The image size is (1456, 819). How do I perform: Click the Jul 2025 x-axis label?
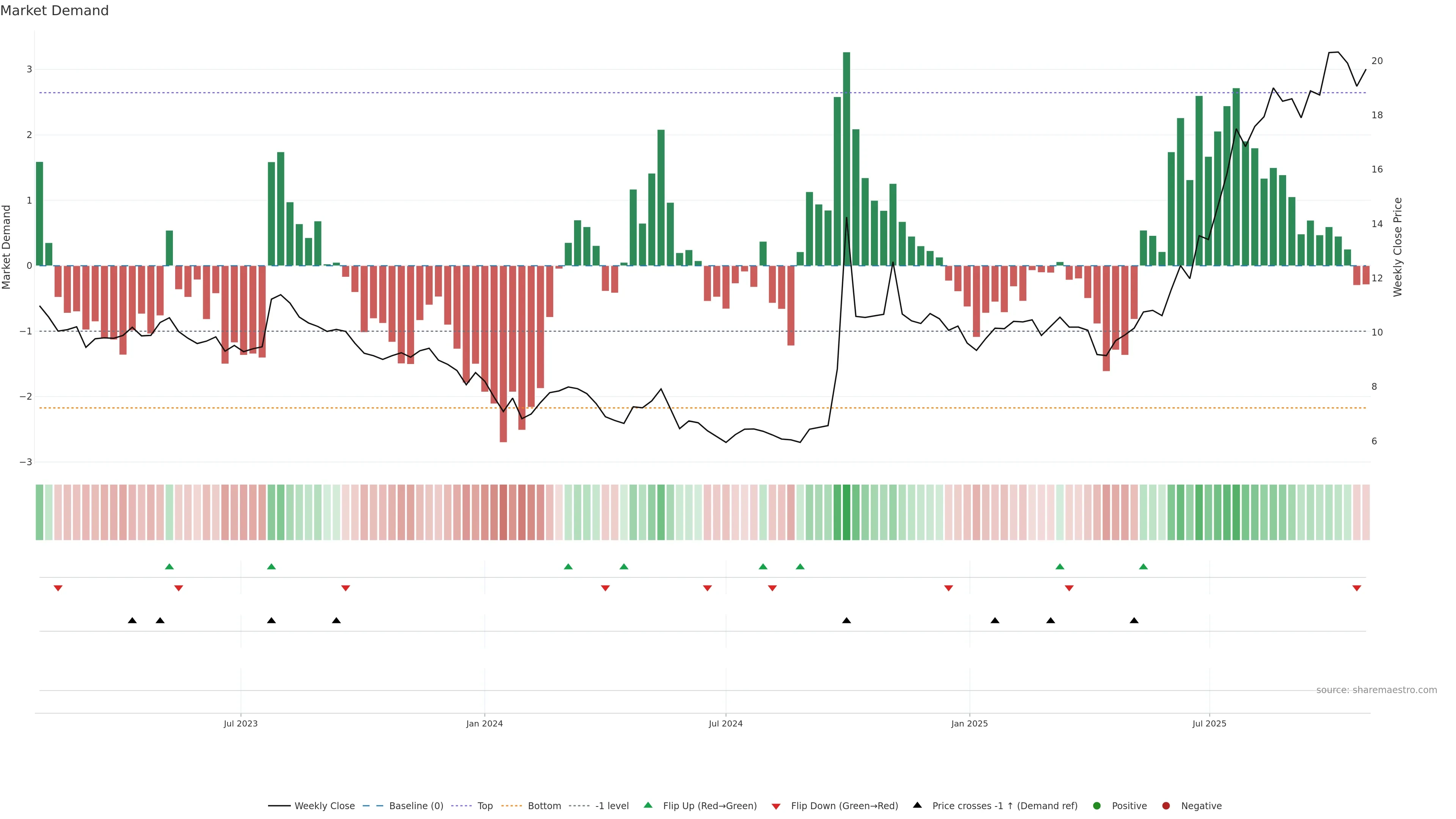point(1209,723)
